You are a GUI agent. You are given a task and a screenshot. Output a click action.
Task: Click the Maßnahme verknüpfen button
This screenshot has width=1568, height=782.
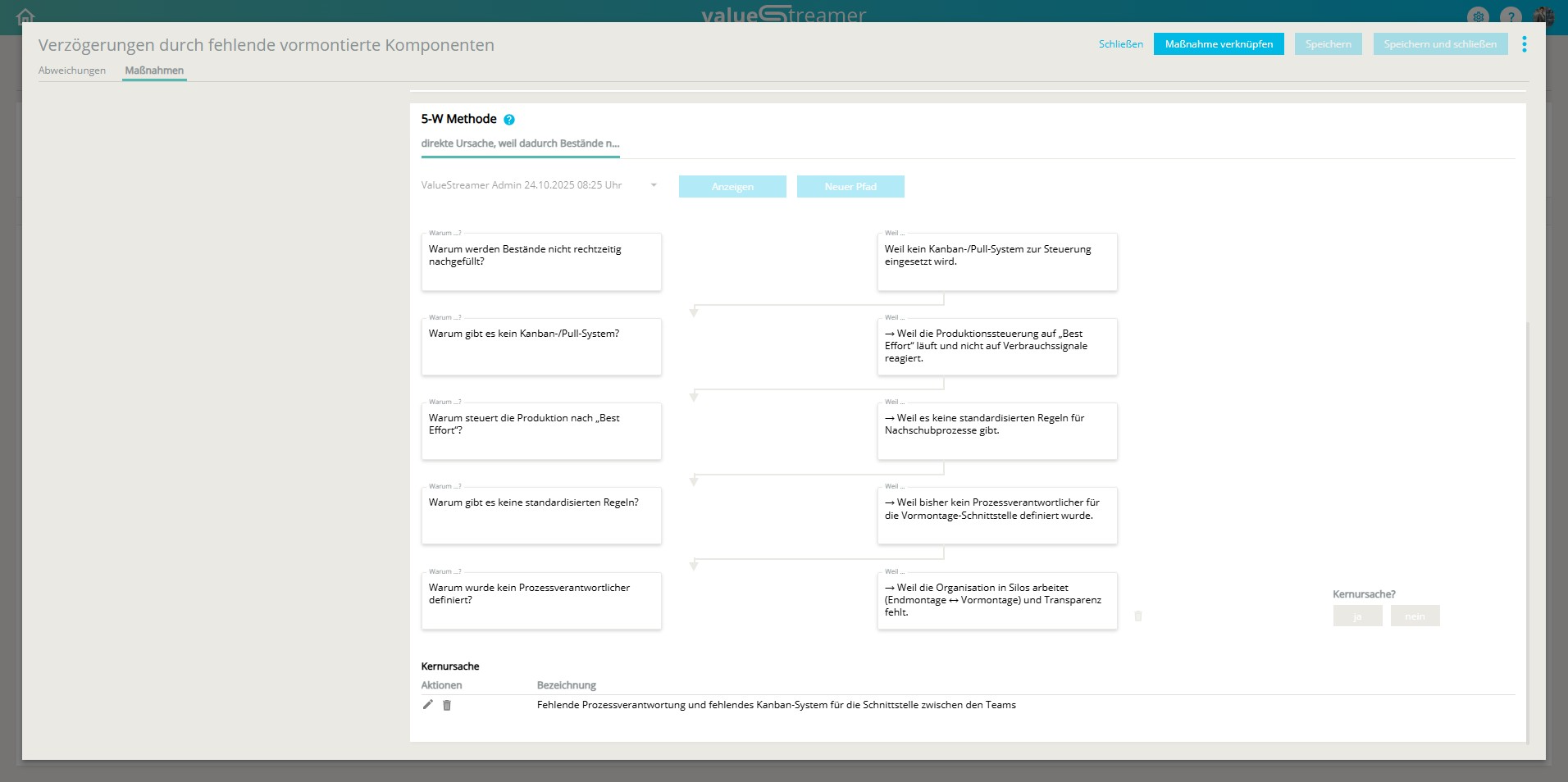point(1219,44)
